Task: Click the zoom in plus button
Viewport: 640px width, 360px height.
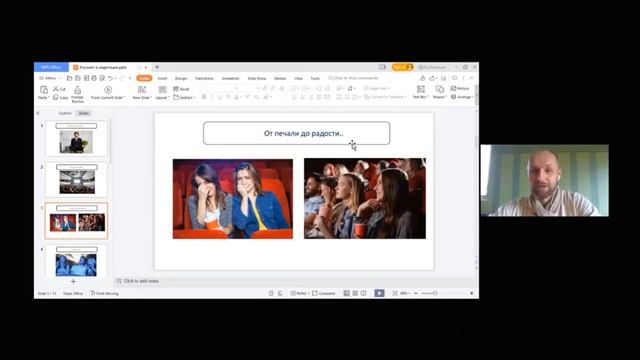Action: coord(472,293)
